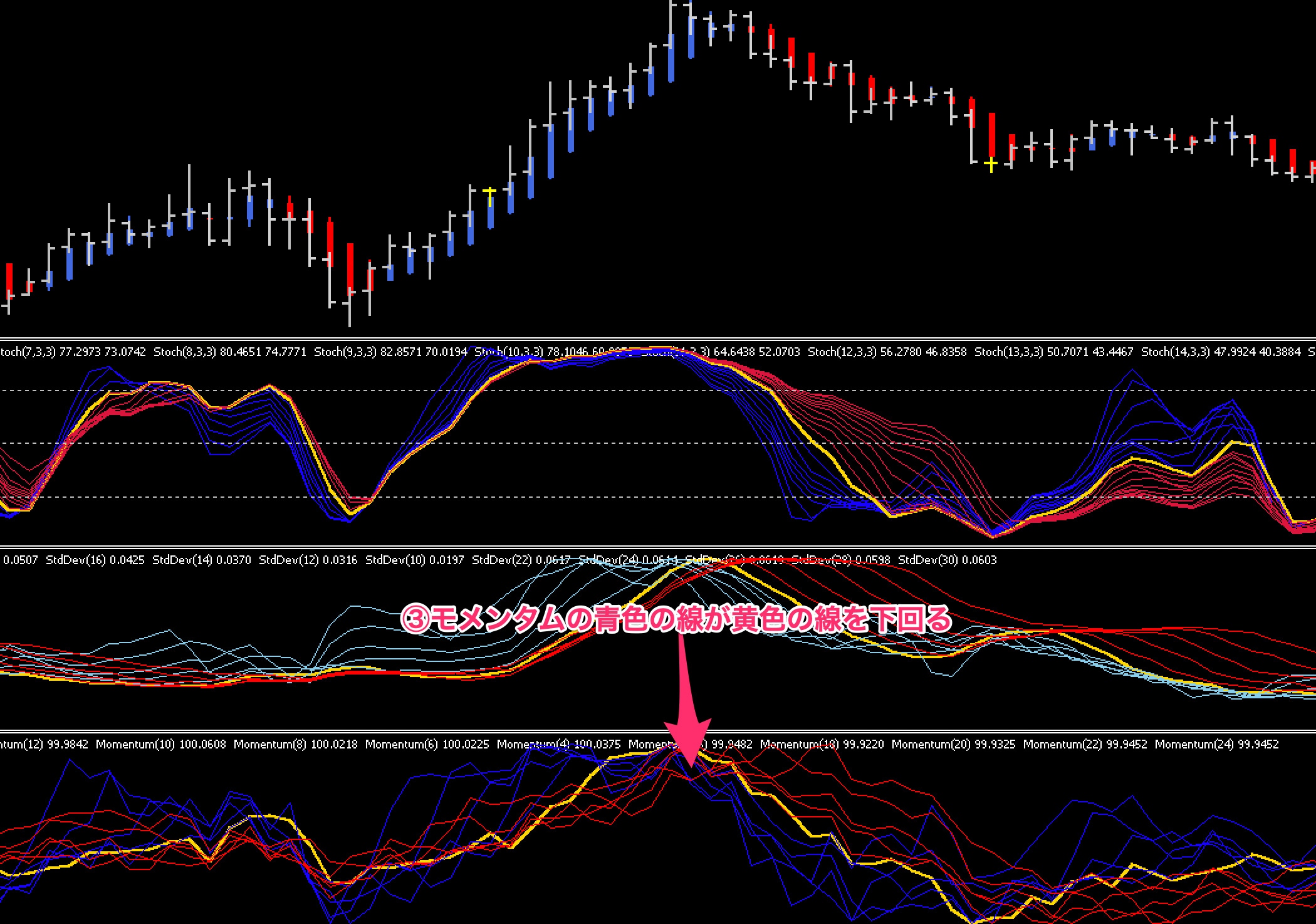Click the StdDev(28) 0.0598 label
This screenshot has height=924, width=1316.
click(x=841, y=560)
